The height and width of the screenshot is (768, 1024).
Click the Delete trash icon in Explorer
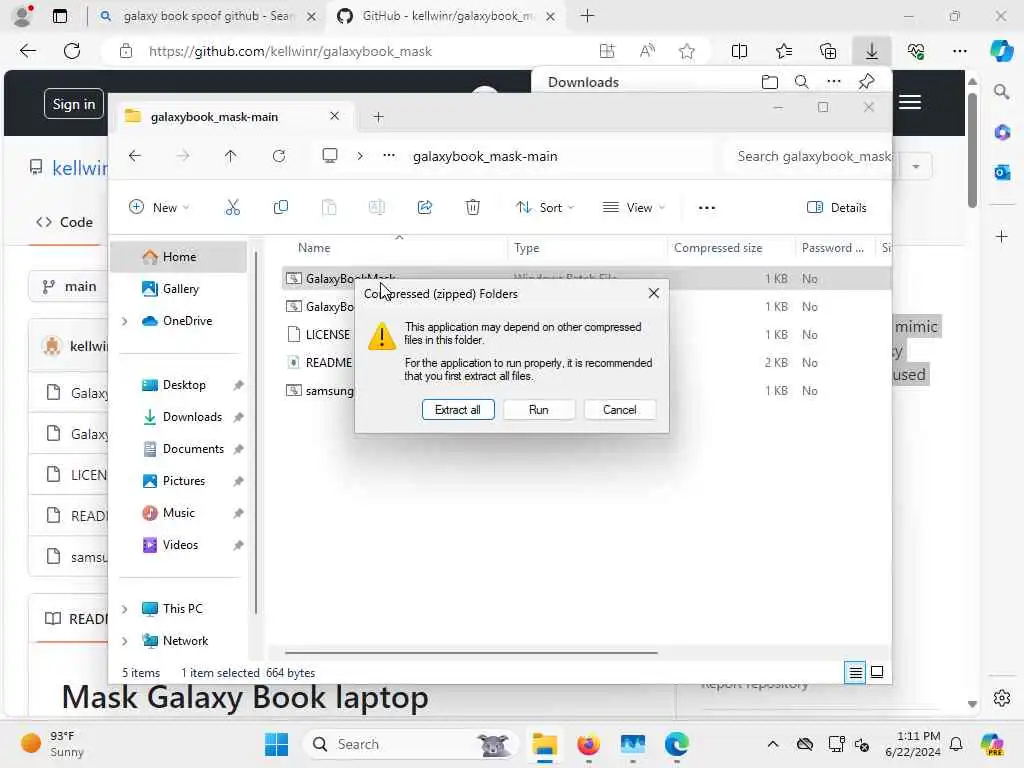coord(473,208)
